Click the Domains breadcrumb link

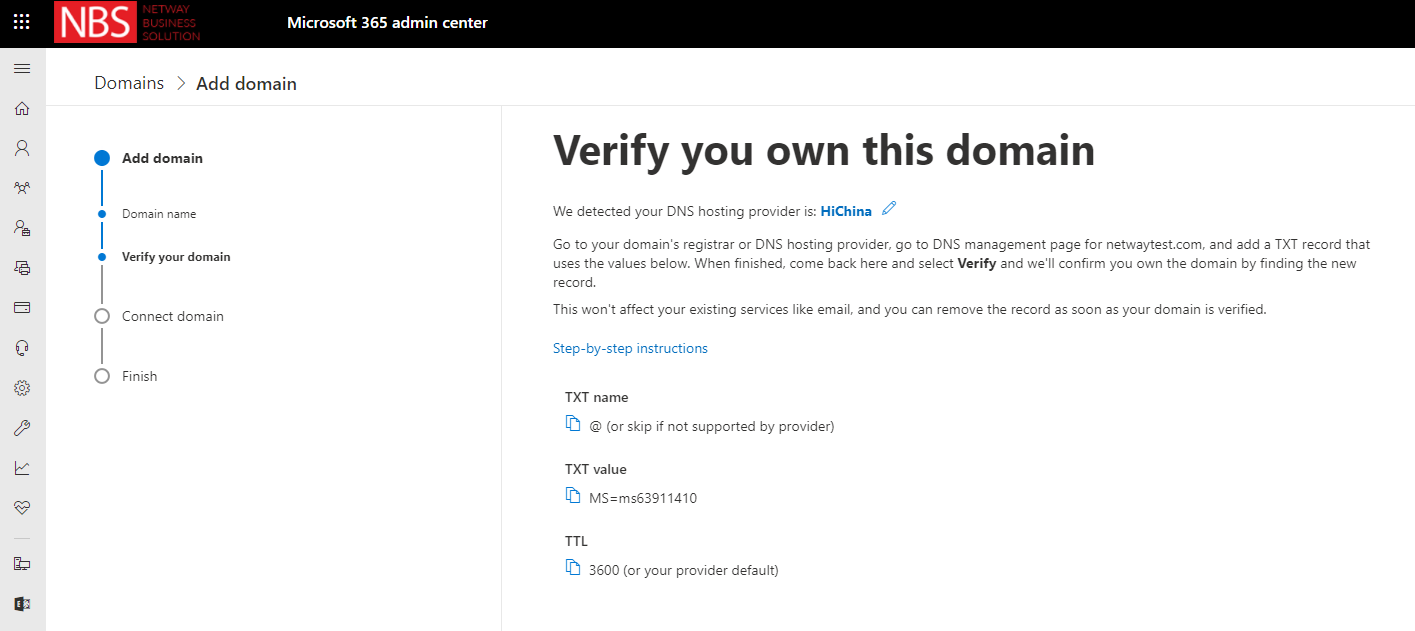pos(129,83)
